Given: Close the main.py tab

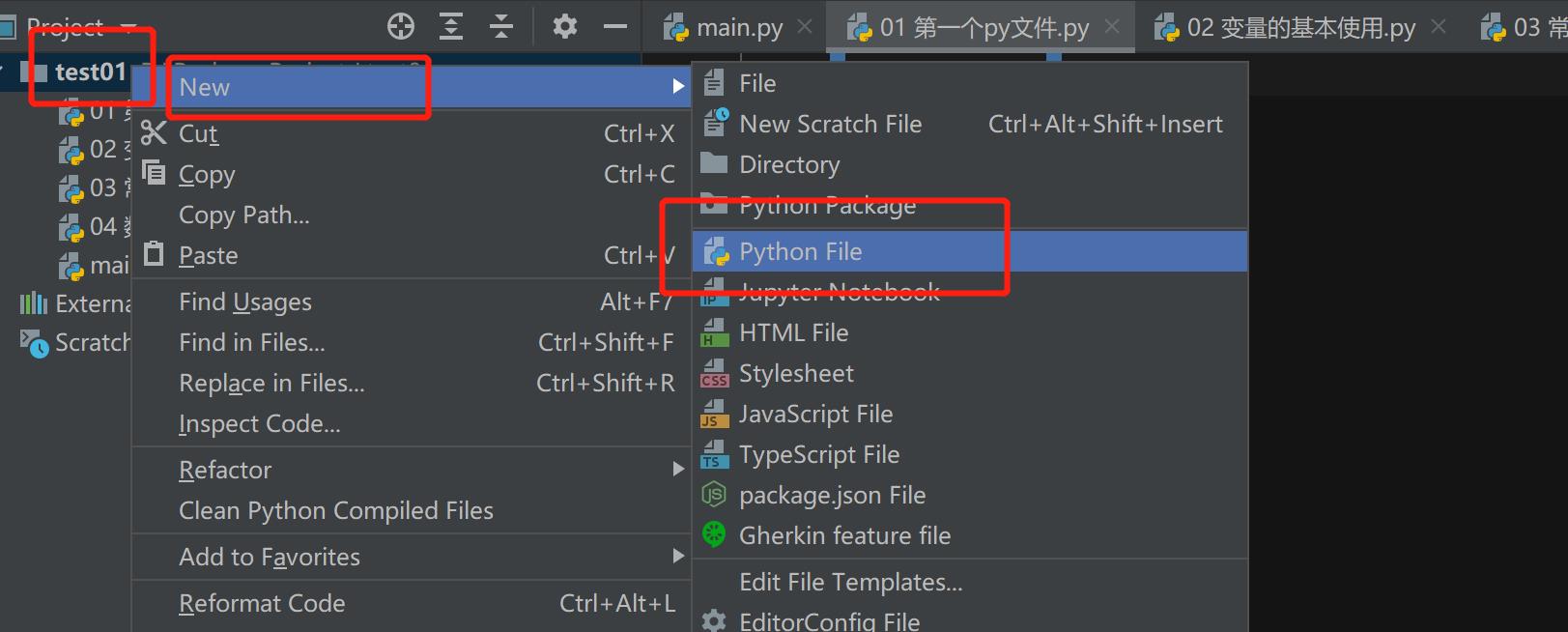Looking at the screenshot, I should click(805, 27).
